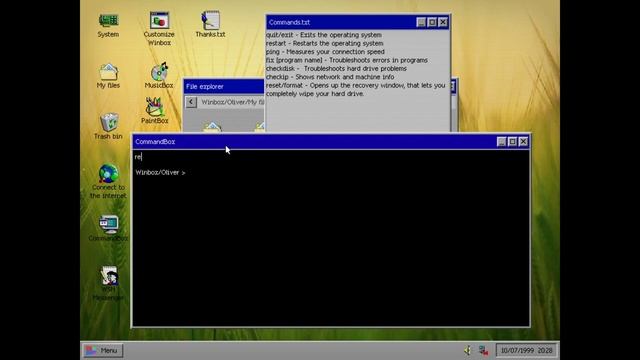Click the File explorer title bar

pyautogui.click(x=224, y=87)
